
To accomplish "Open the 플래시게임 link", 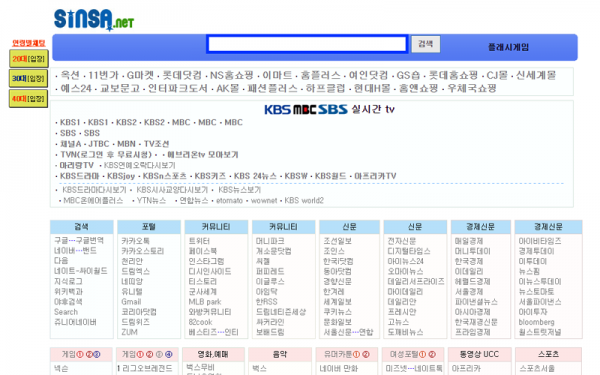I will [x=508, y=47].
